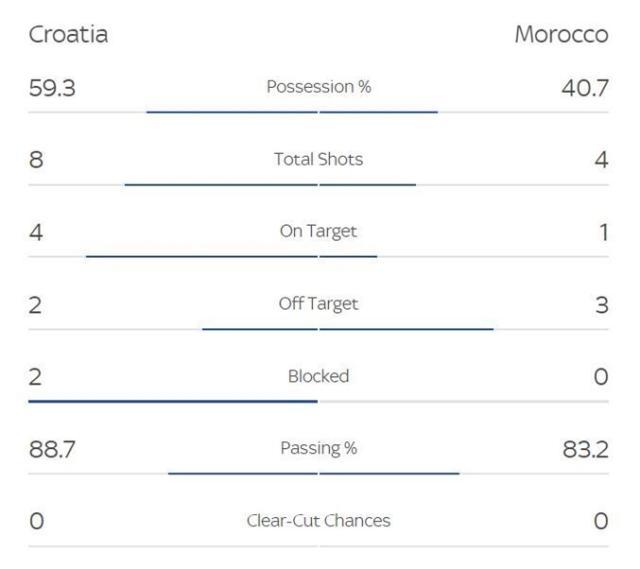
Task: Select Croatia's total shots value of 8
Action: point(36,160)
